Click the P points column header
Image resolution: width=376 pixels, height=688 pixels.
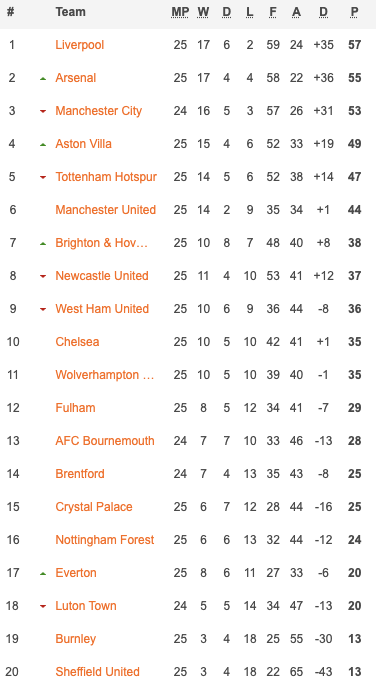tap(355, 12)
